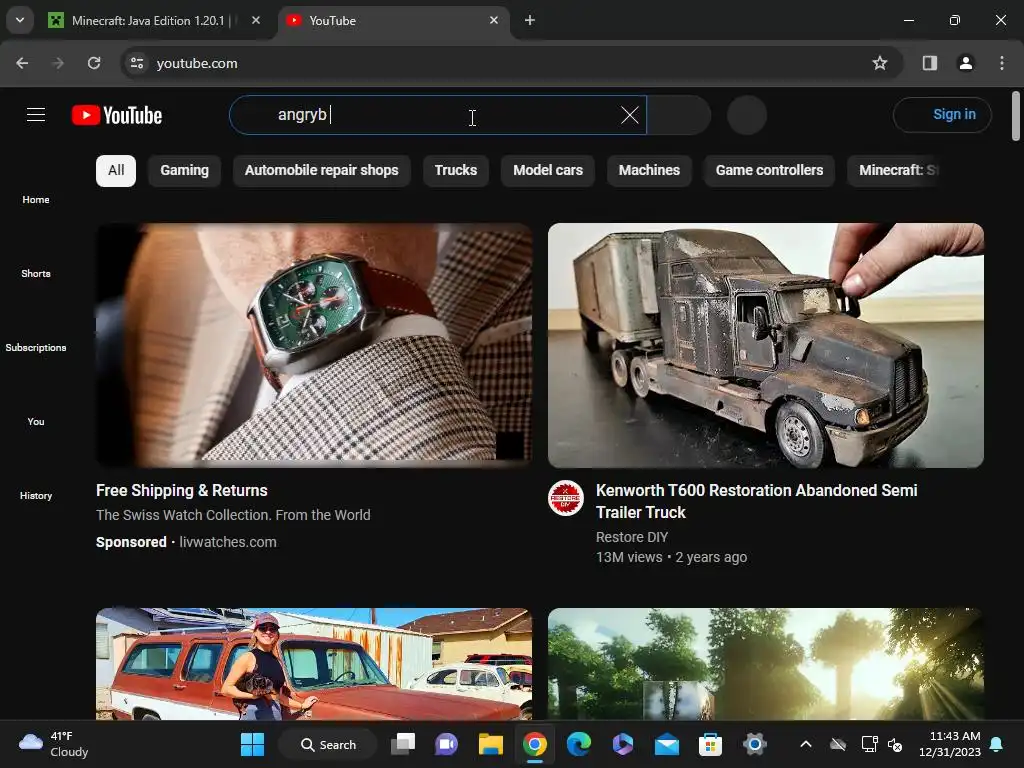Open Microsoft Store from taskbar
Screen dimensions: 1024x768
(x=711, y=744)
